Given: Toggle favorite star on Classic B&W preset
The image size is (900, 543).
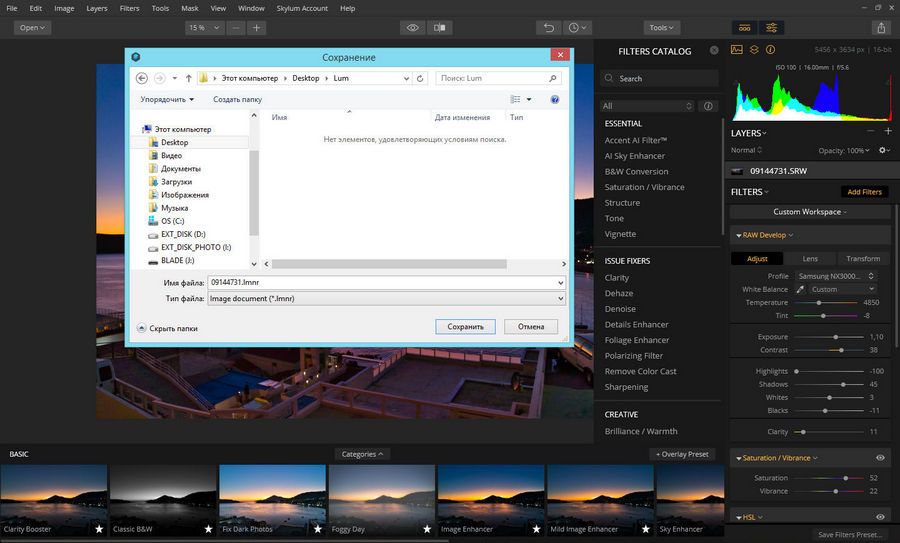Looking at the screenshot, I should (208, 529).
